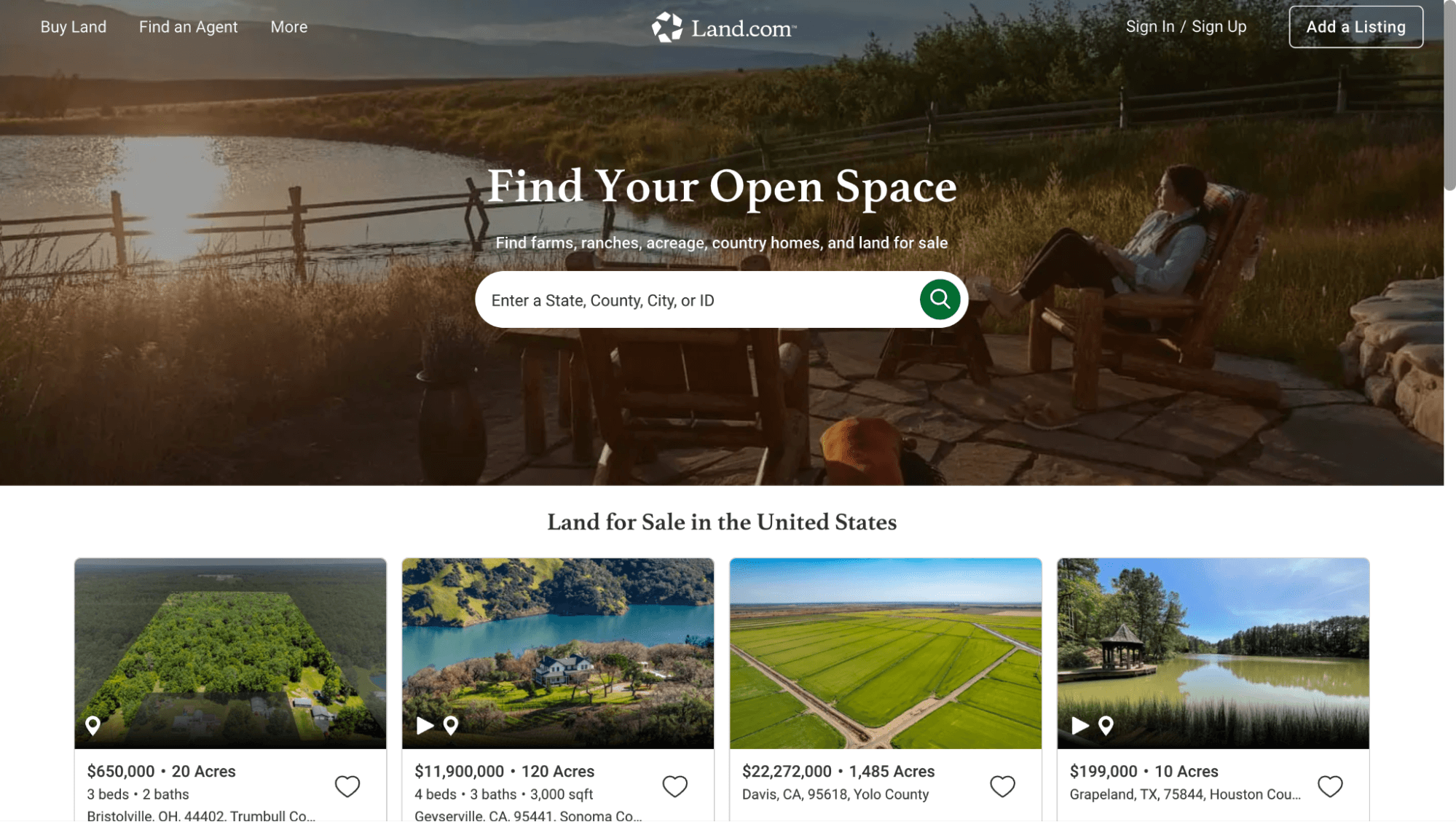Click the Add a Listing button
1456x822 pixels.
click(x=1356, y=27)
